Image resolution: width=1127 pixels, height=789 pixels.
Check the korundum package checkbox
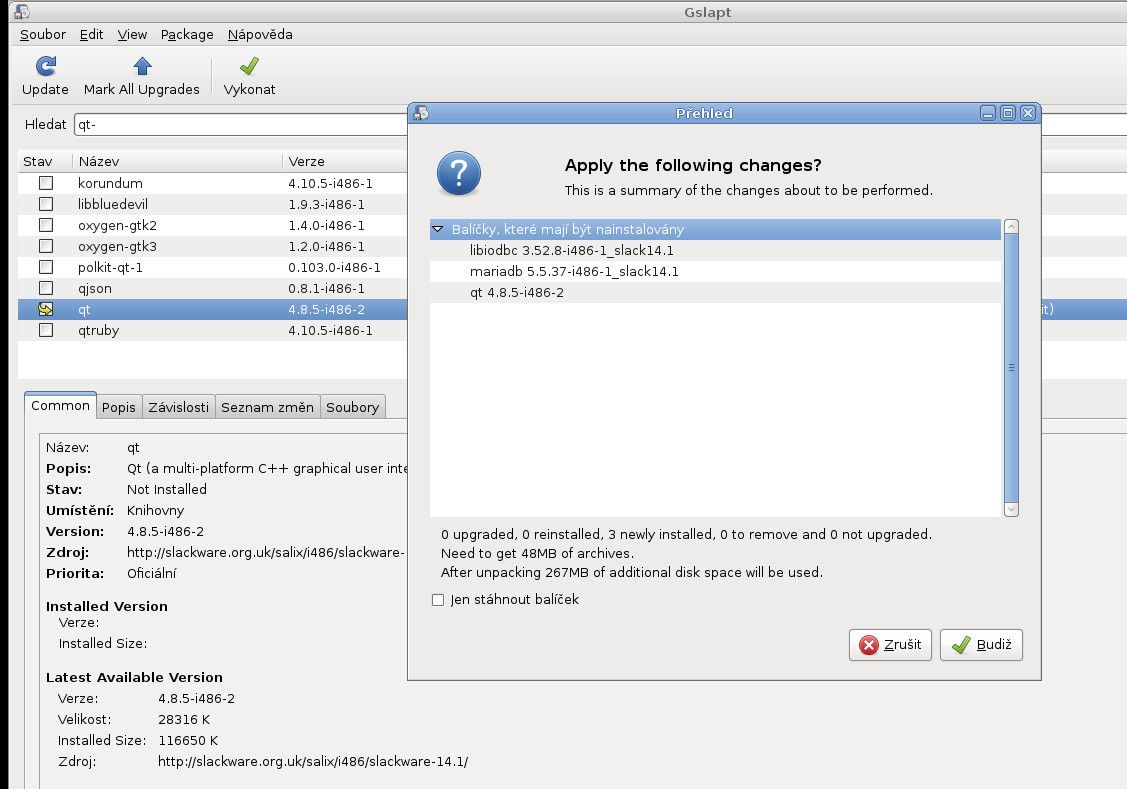coord(45,183)
